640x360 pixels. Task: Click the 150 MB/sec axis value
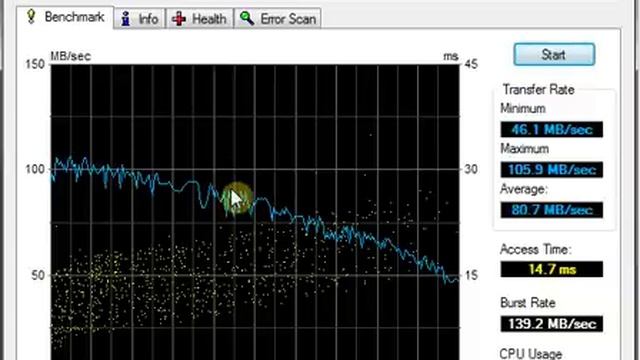[35, 64]
